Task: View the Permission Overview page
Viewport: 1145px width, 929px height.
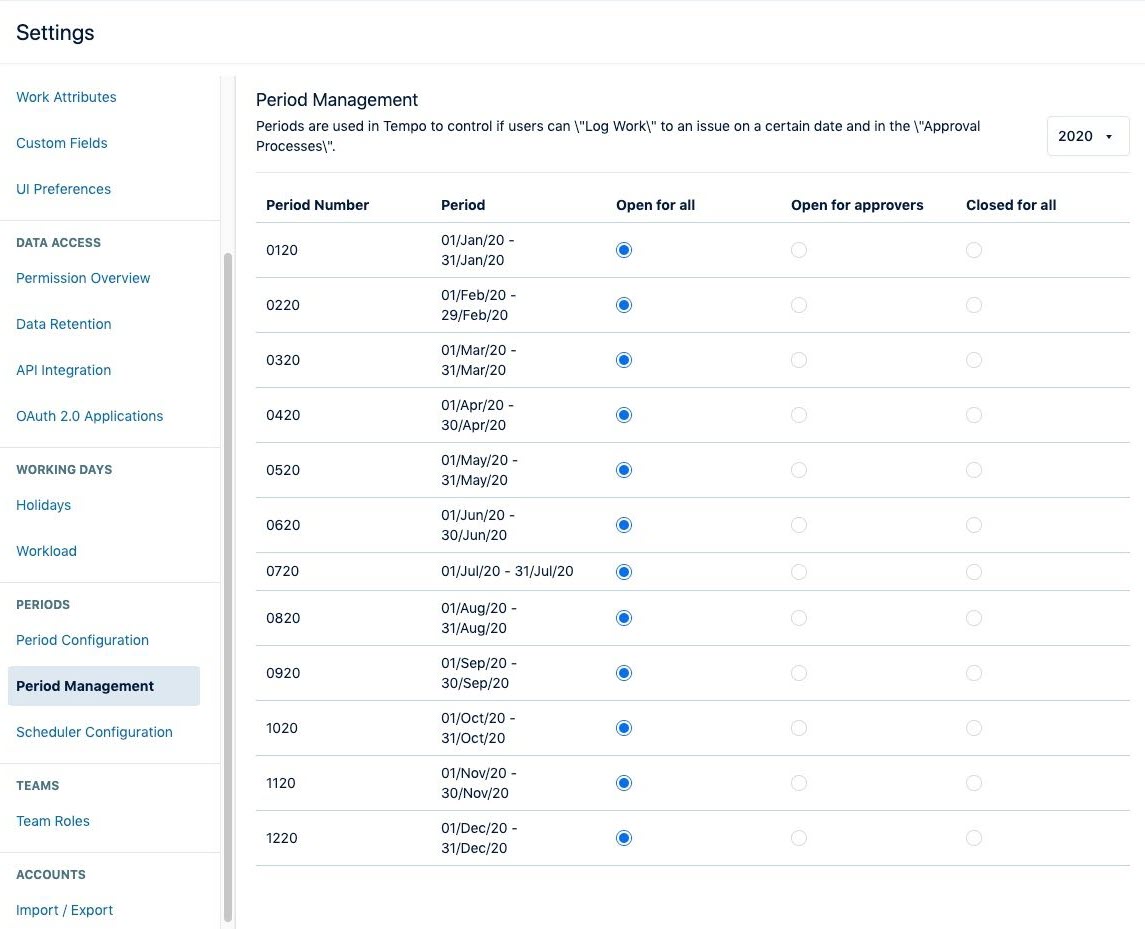Action: [83, 277]
